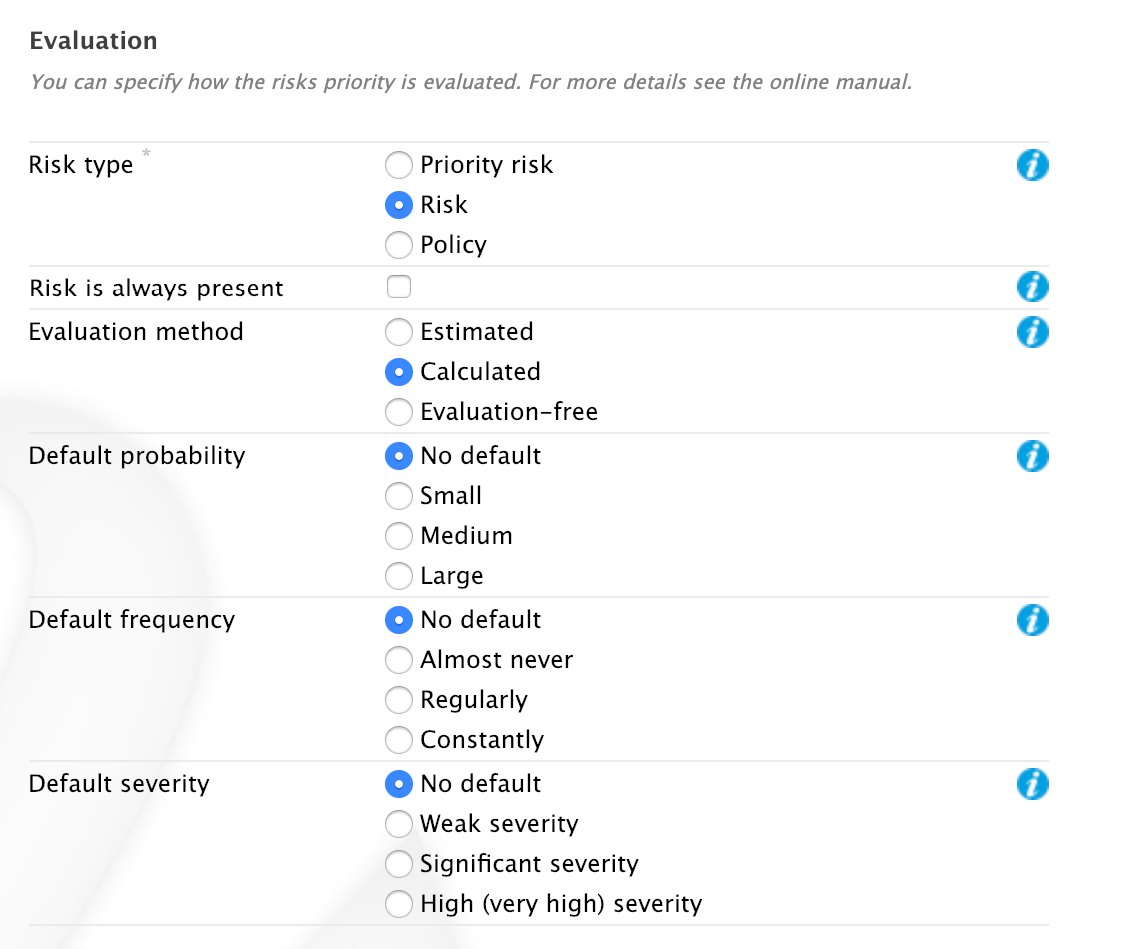Set default probability to Small
Screen dimensions: 1144x949
pos(398,496)
